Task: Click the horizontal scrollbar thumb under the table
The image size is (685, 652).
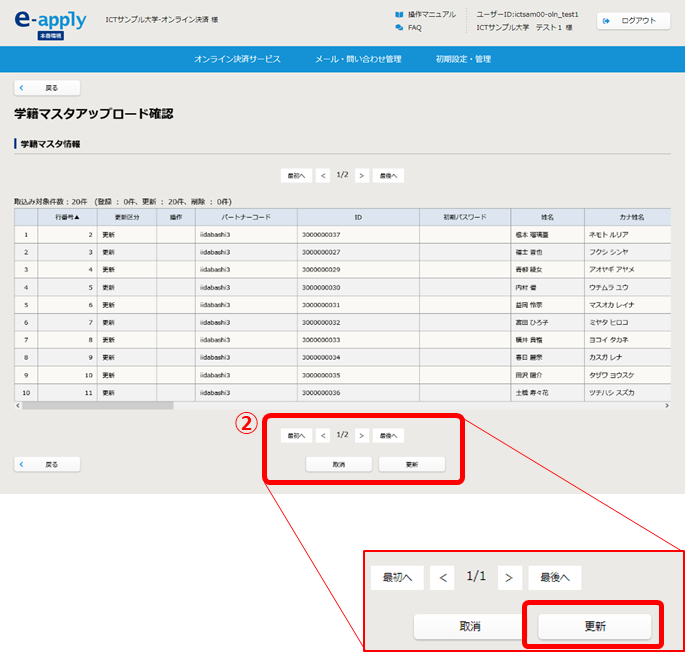Action: [98, 406]
